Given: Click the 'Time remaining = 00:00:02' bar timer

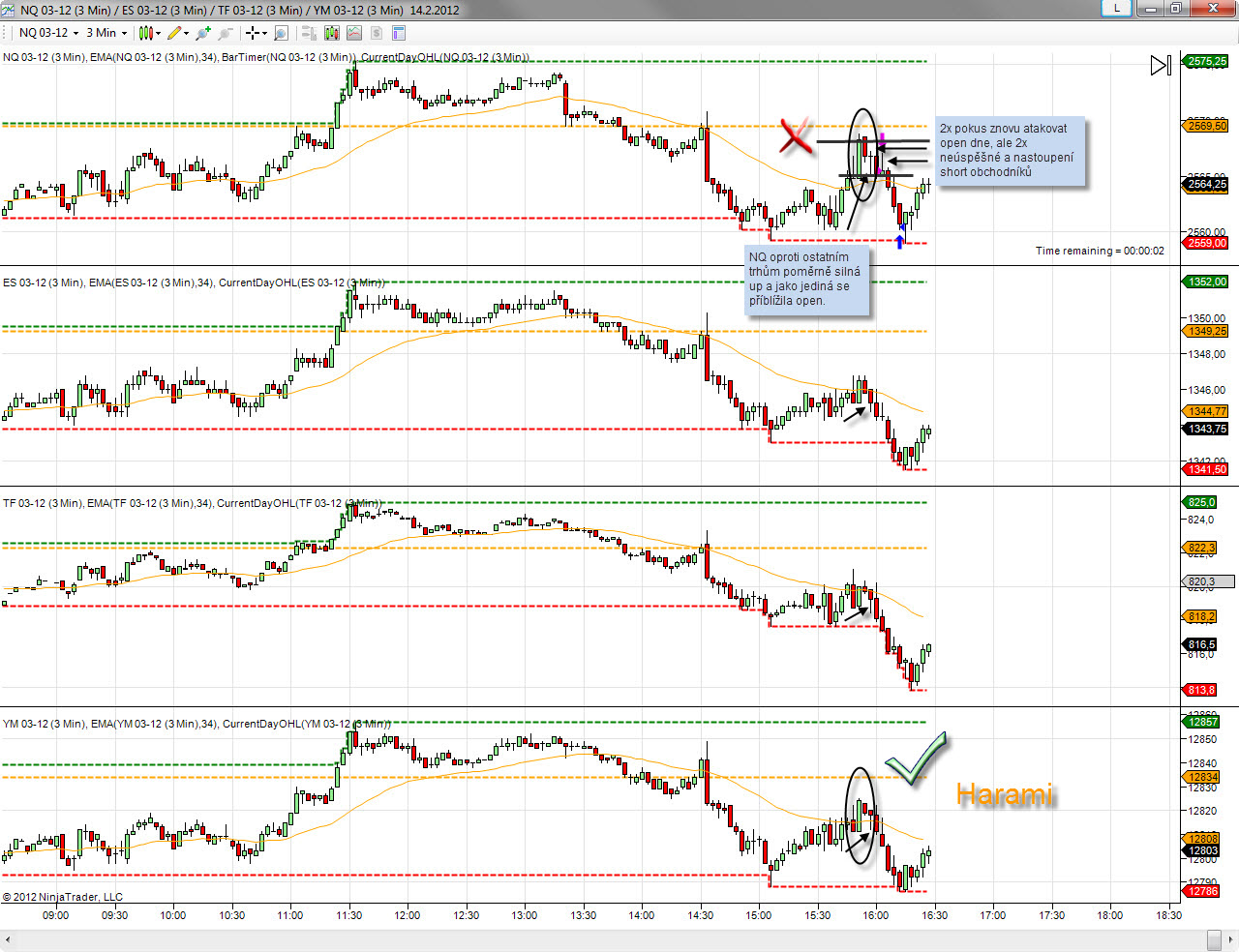Looking at the screenshot, I should coord(1100,251).
